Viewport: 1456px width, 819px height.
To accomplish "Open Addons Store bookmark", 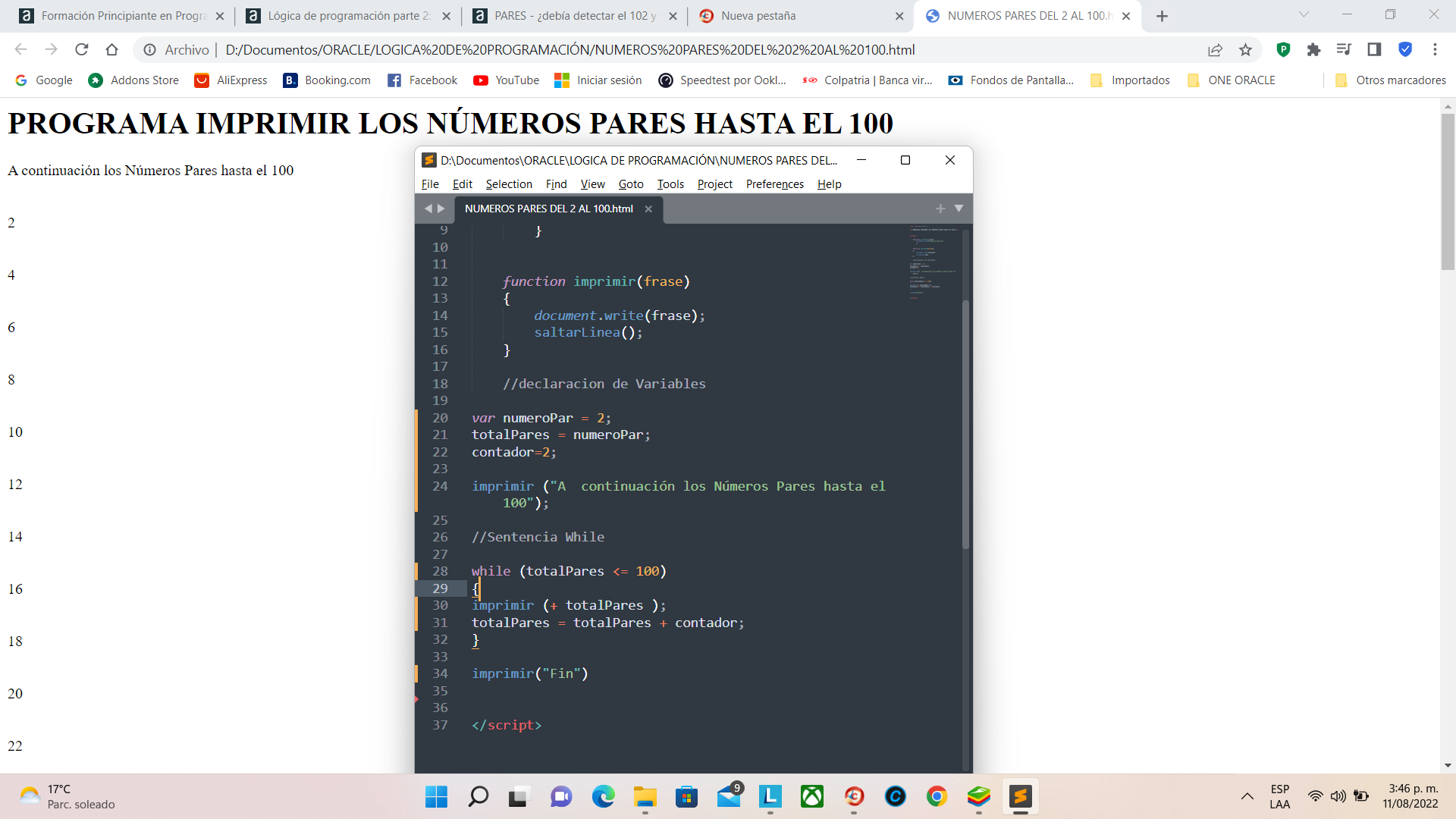I will tap(133, 80).
